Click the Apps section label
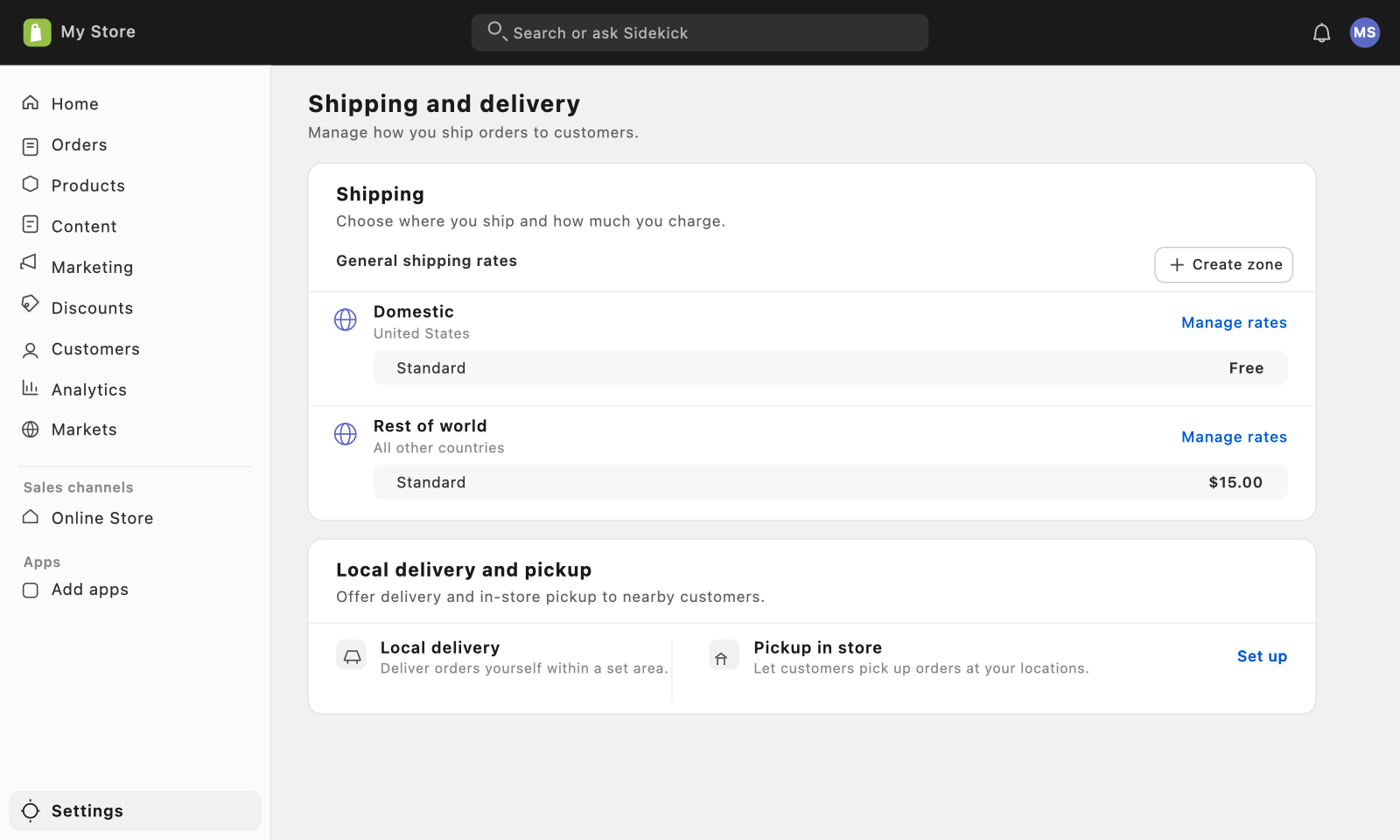 42,562
